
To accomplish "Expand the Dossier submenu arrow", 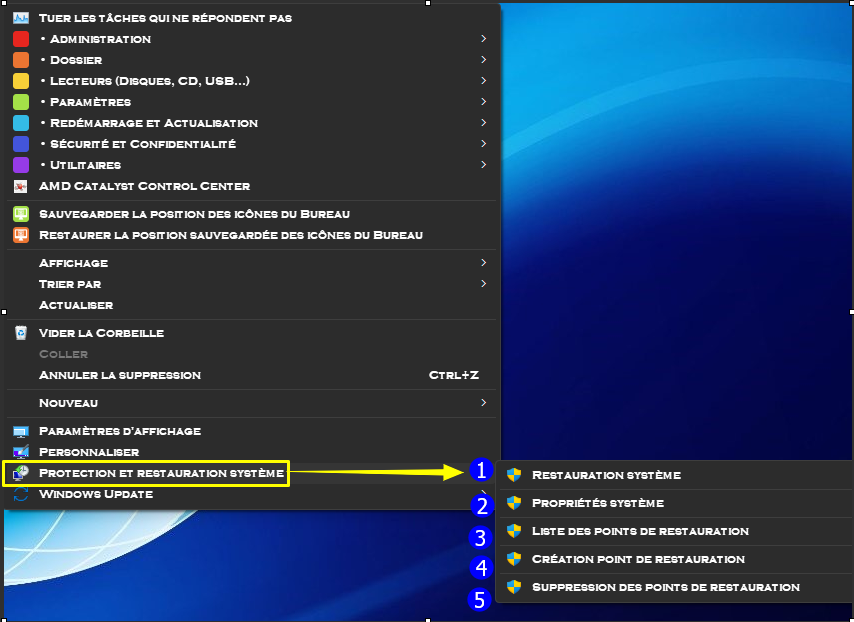I will pyautogui.click(x=484, y=59).
